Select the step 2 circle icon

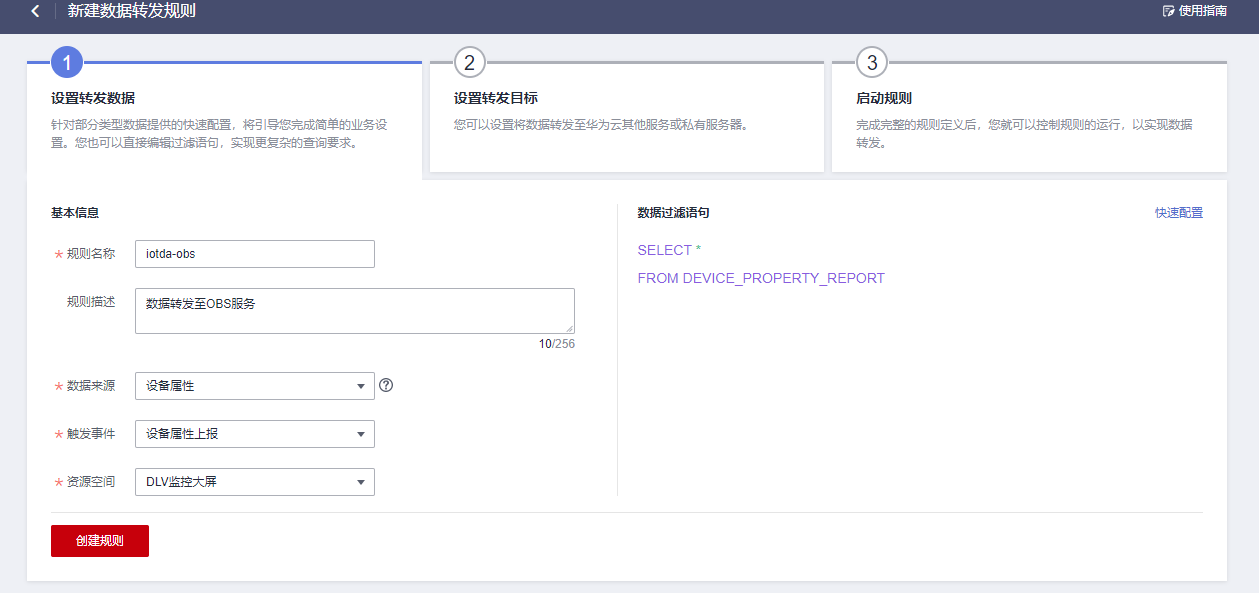[469, 63]
